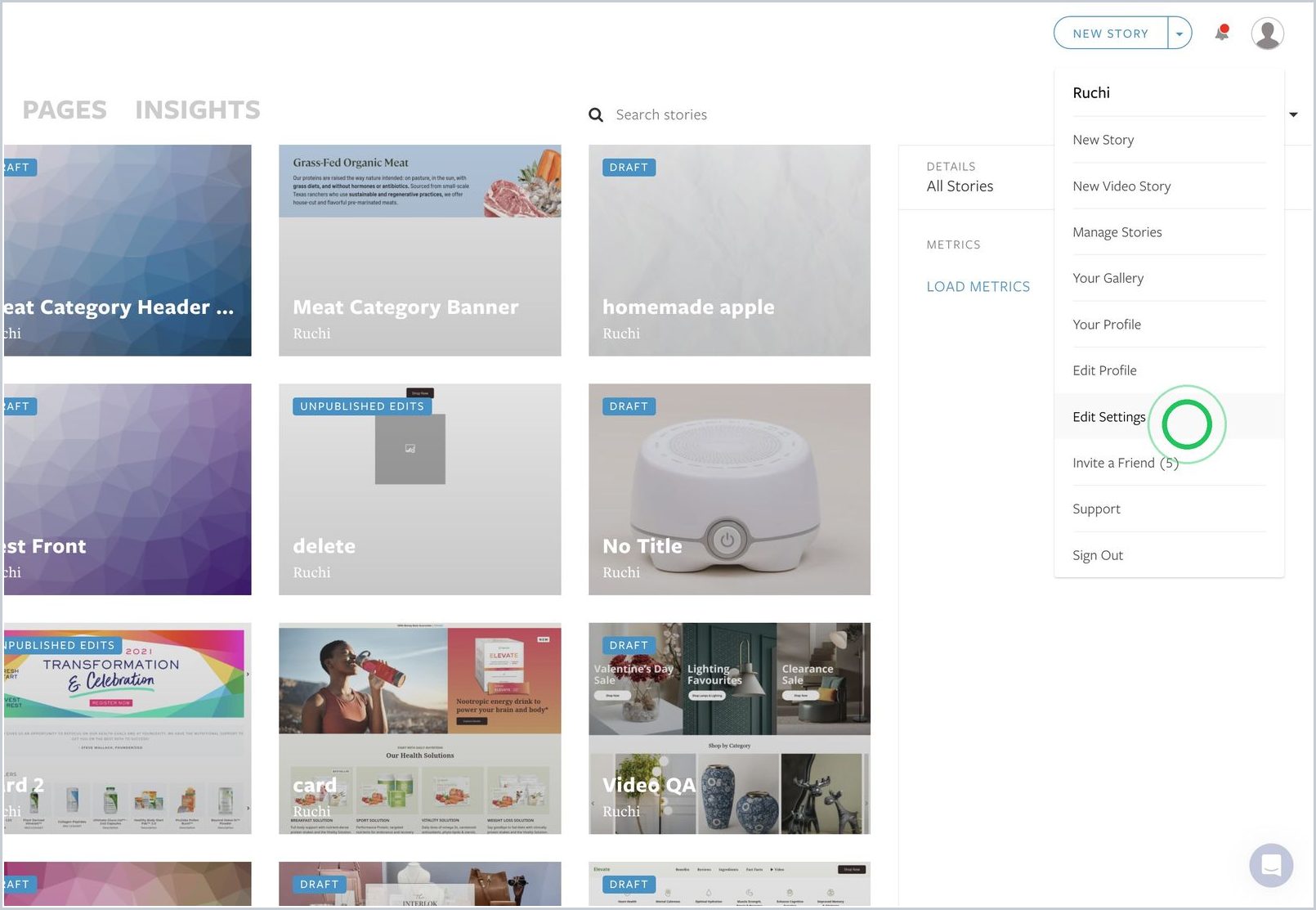Expand the New Story dropdown arrow

(1179, 34)
